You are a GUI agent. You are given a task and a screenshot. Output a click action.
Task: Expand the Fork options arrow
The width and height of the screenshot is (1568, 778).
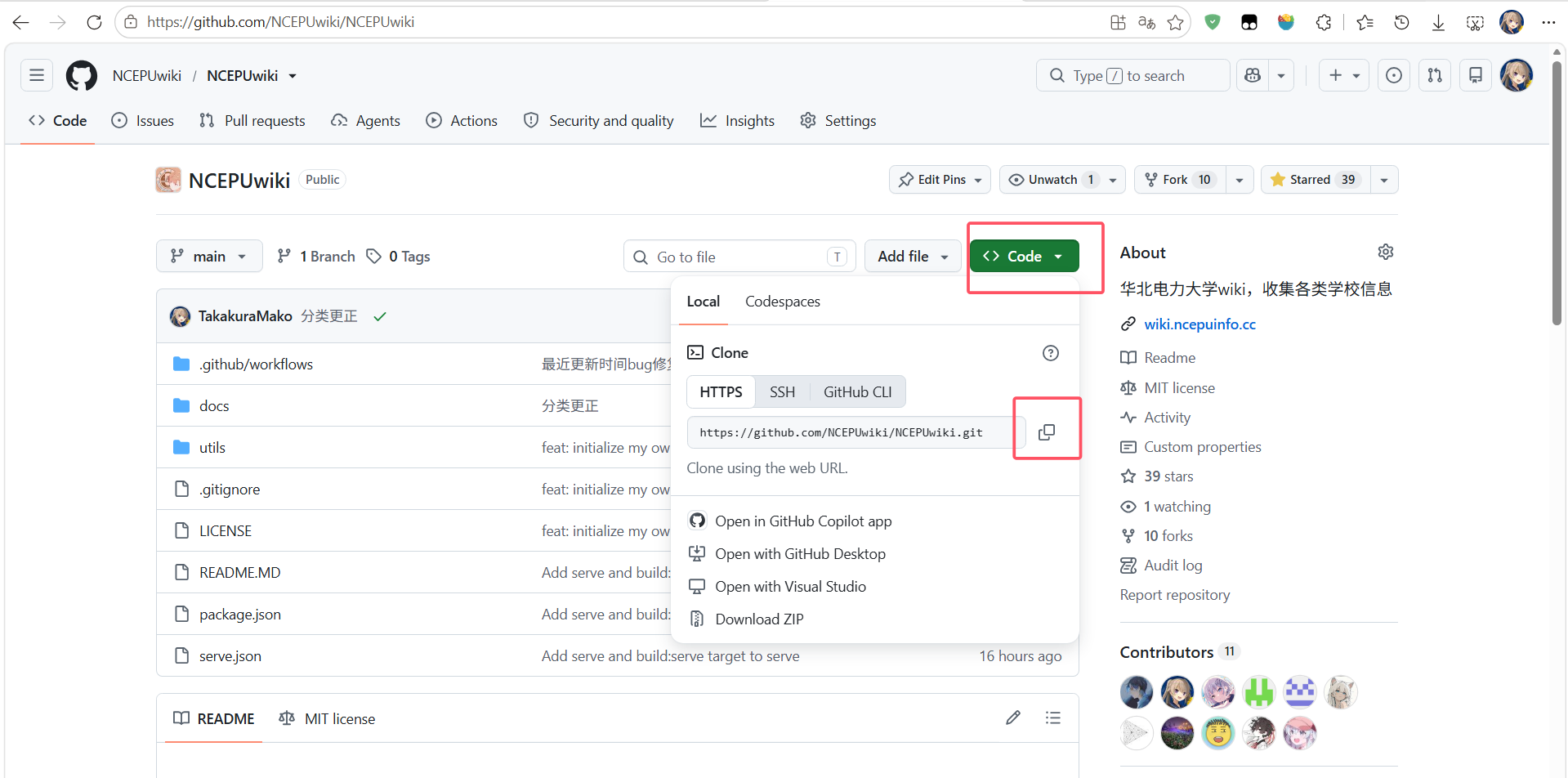(x=1240, y=180)
